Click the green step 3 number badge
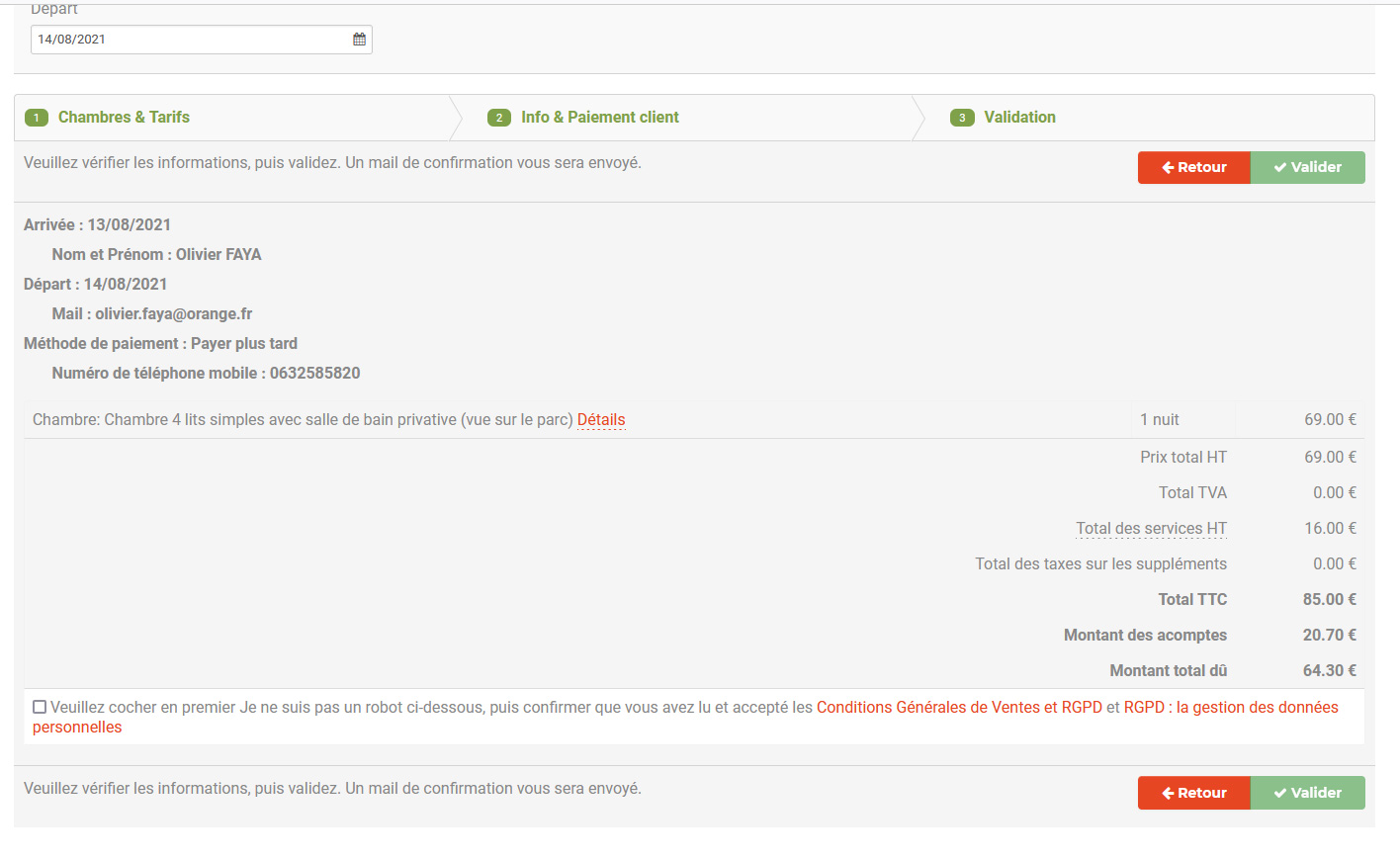Image resolution: width=1400 pixels, height=860 pixels. [x=962, y=118]
